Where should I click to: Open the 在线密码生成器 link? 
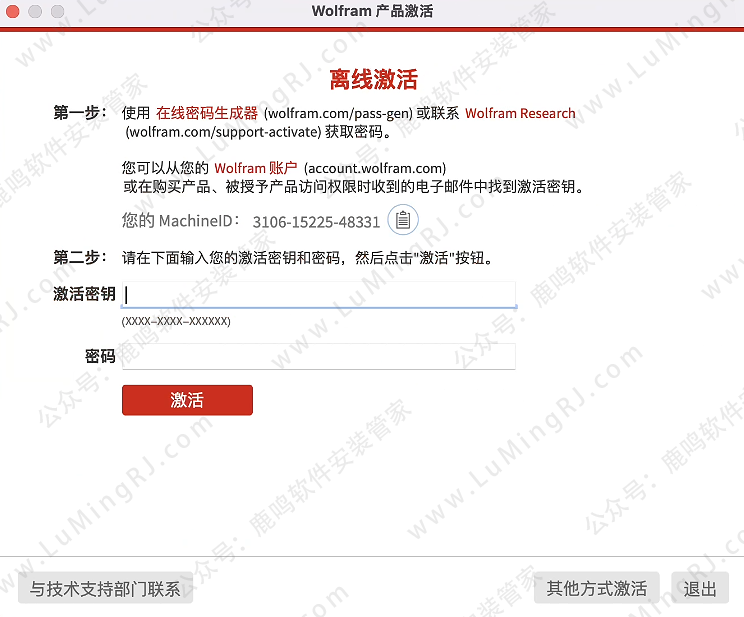click(x=207, y=113)
